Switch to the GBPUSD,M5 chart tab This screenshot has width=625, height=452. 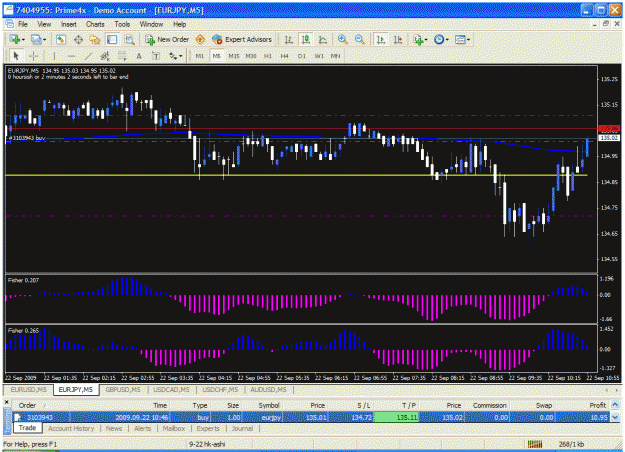click(123, 389)
